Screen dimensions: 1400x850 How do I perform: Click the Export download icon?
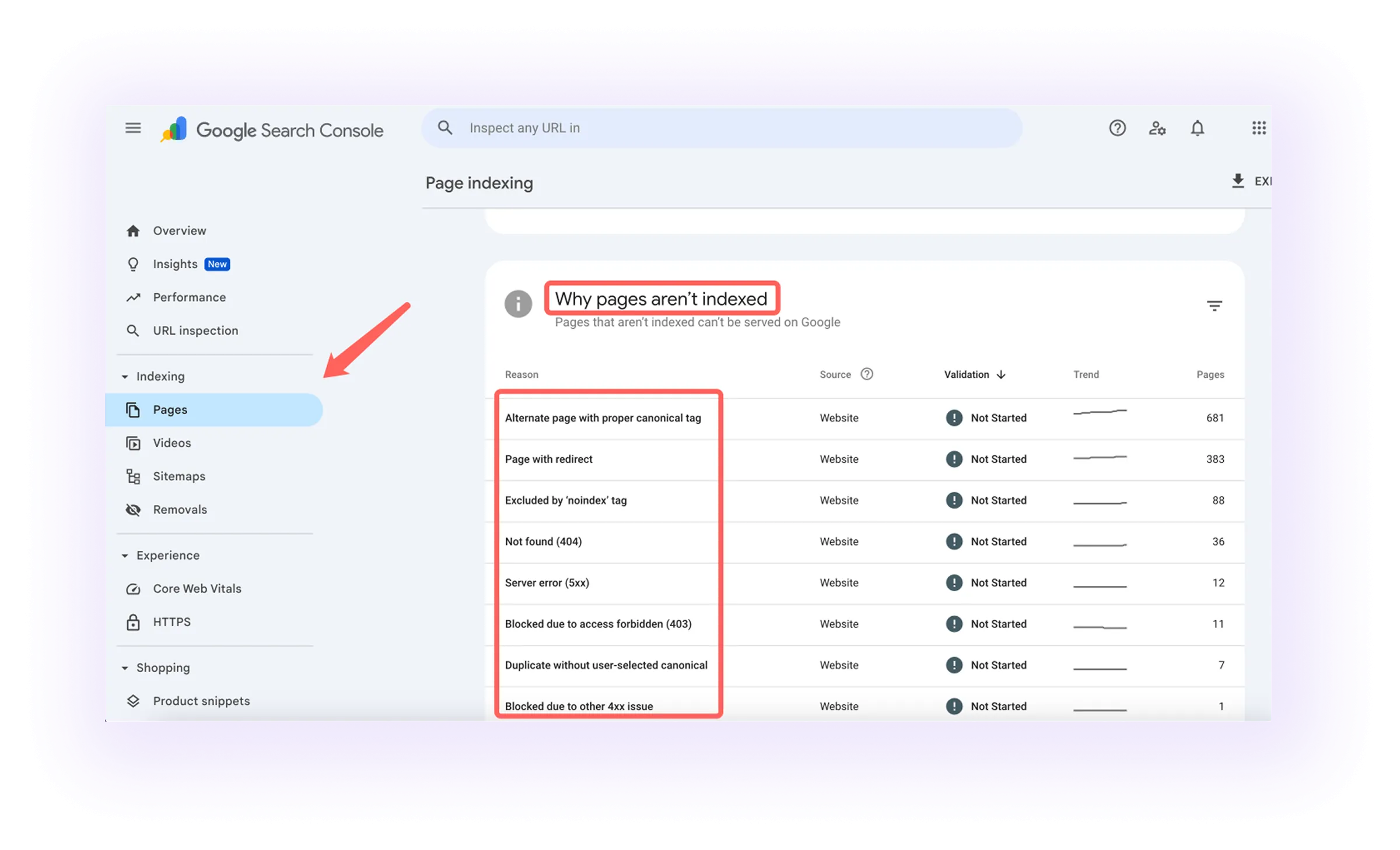[x=1238, y=181]
